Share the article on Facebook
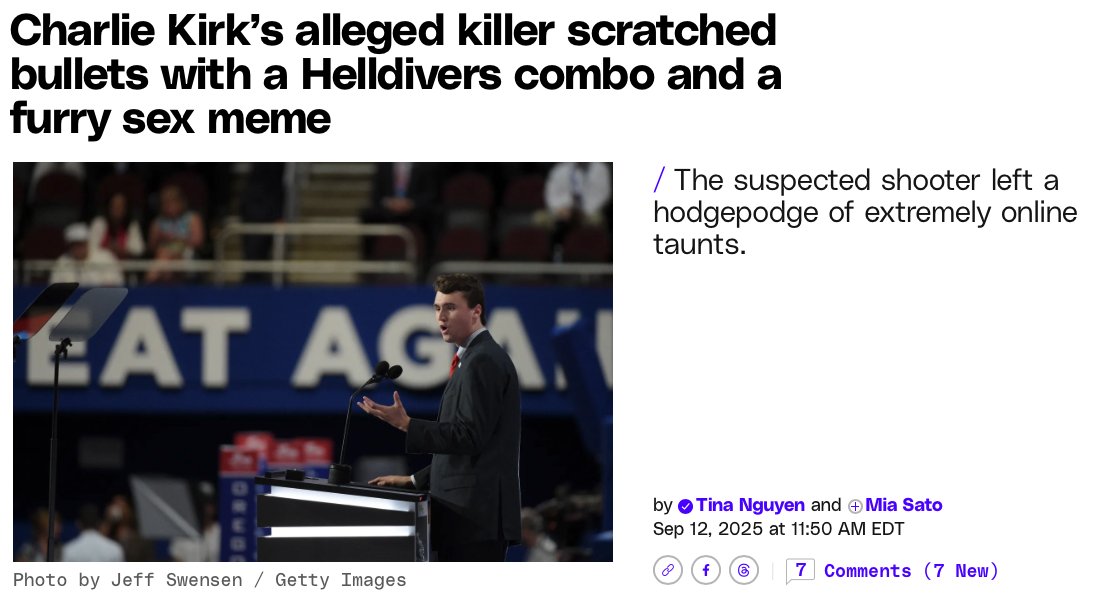 [x=706, y=570]
